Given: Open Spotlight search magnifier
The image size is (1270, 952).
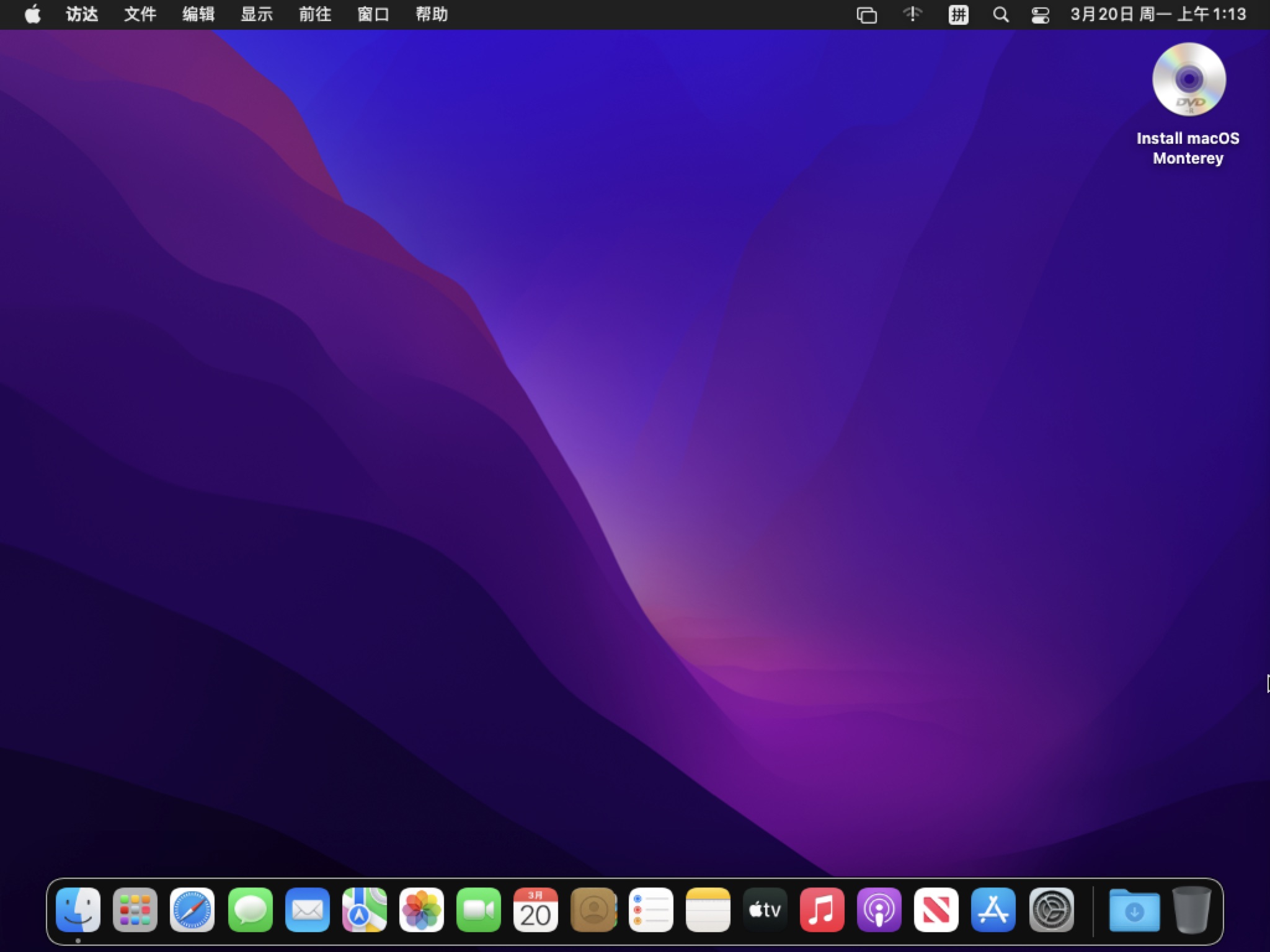Looking at the screenshot, I should click(x=1000, y=15).
